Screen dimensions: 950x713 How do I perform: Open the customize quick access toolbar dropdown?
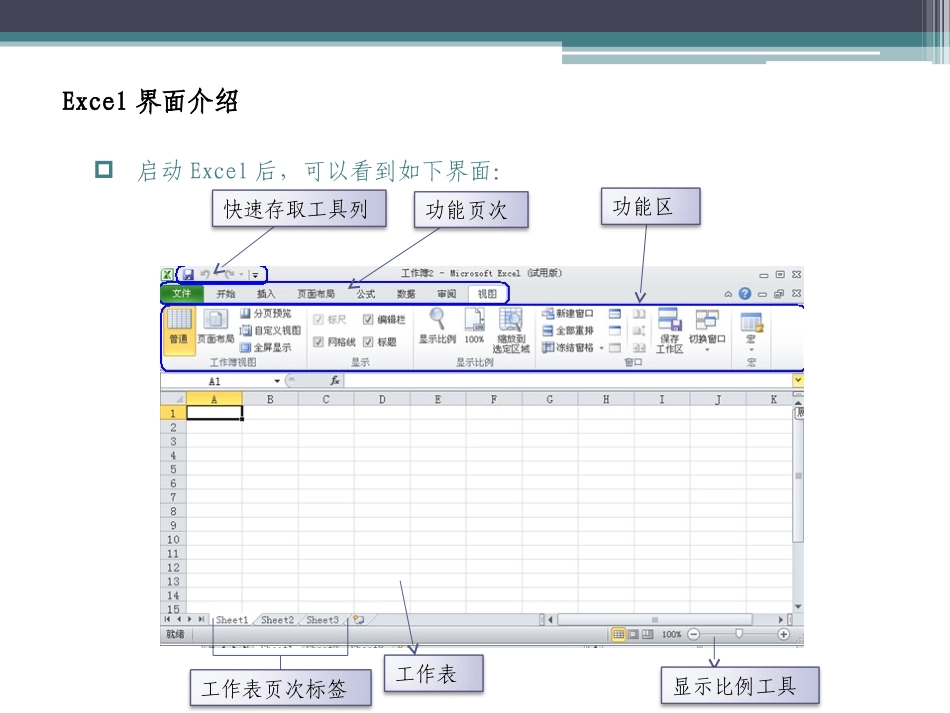point(256,275)
